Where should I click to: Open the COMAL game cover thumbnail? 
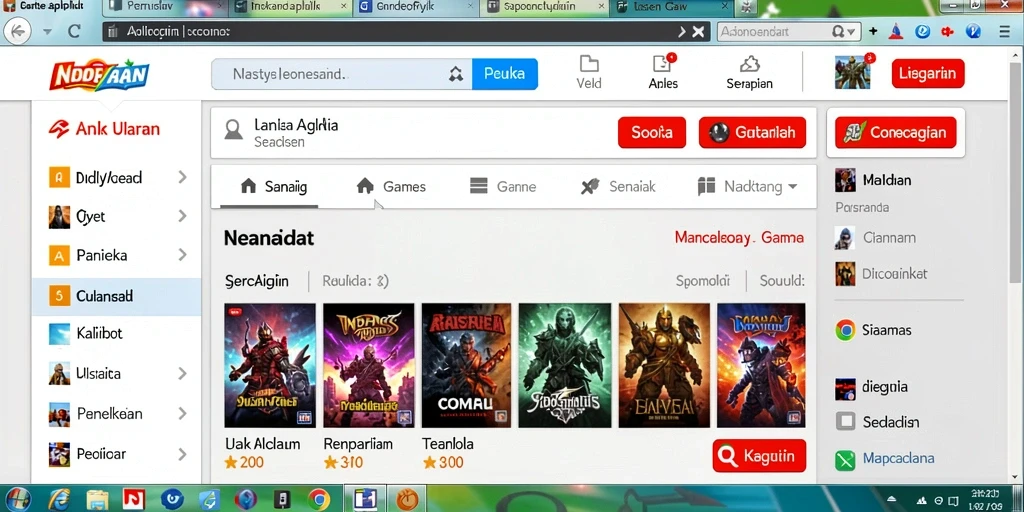tap(466, 365)
